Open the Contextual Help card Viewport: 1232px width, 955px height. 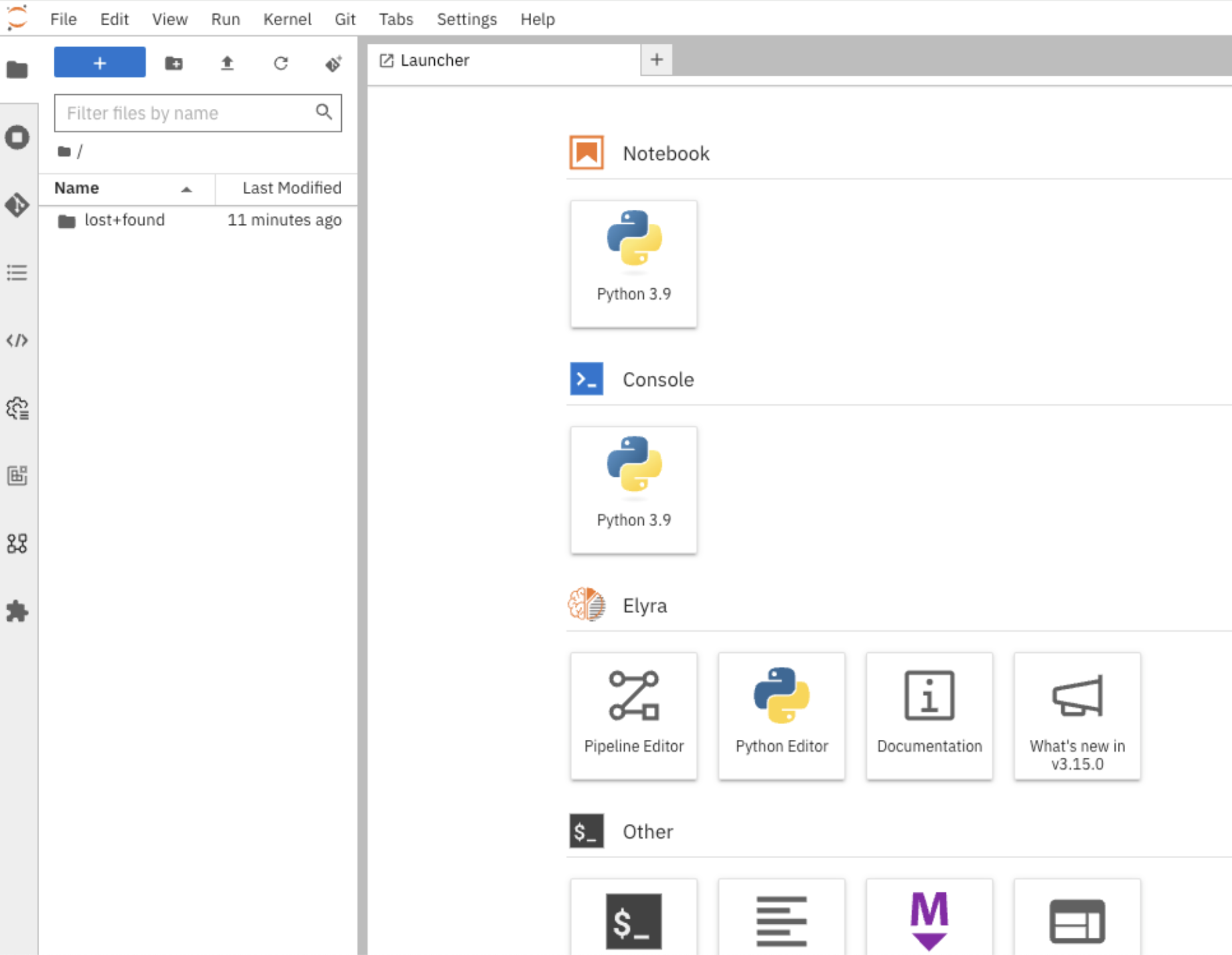tap(1077, 918)
